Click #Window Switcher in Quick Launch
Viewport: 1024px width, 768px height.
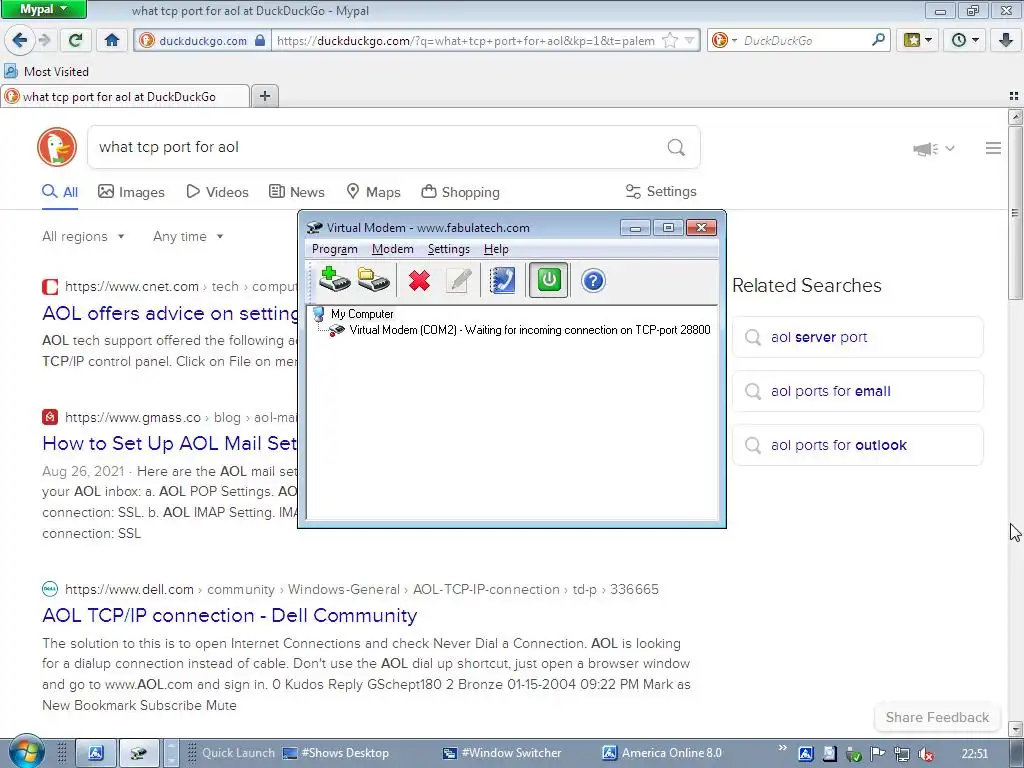502,753
